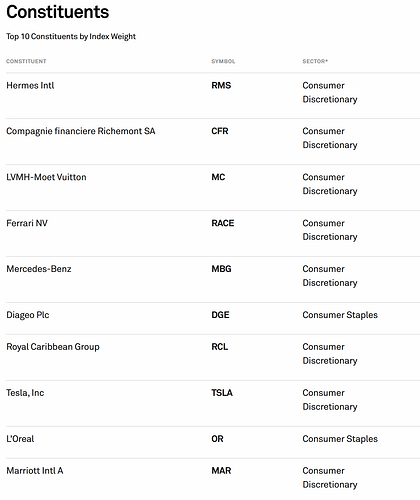
Task: Click Royal Caribbean Group constituent
Action: (x=53, y=347)
